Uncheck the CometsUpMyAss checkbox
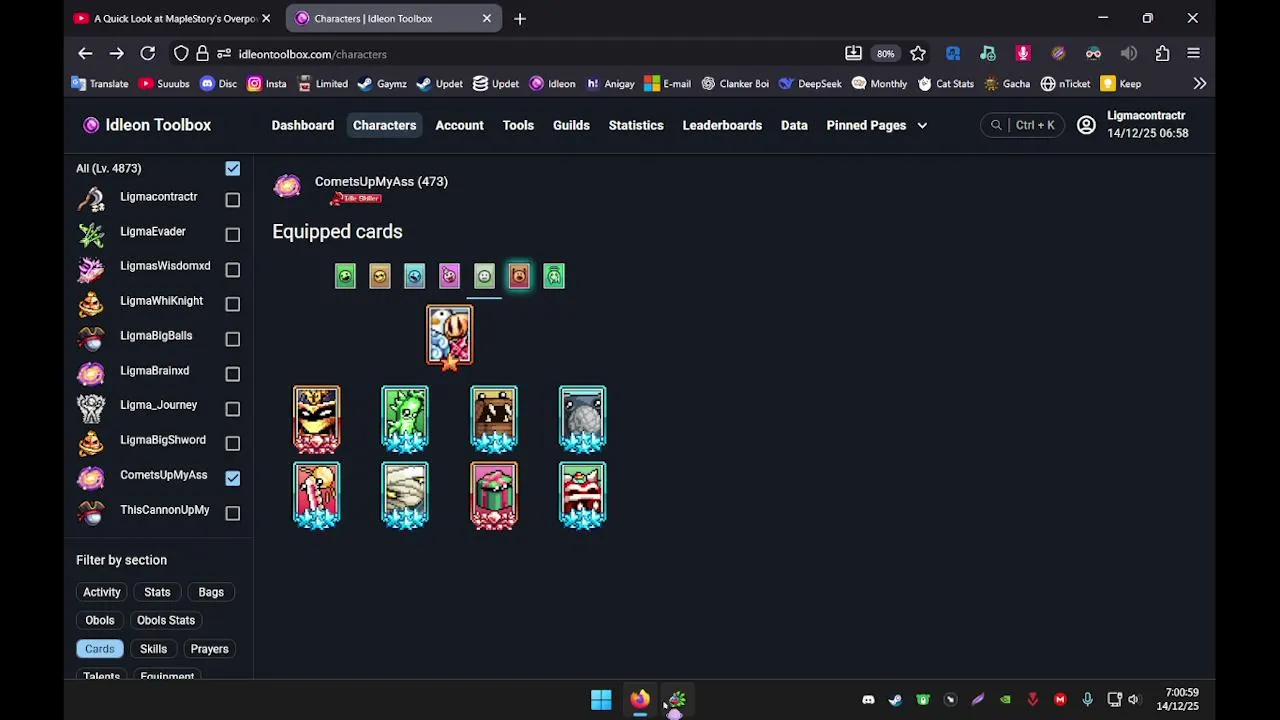Image resolution: width=1280 pixels, height=720 pixels. point(233,478)
